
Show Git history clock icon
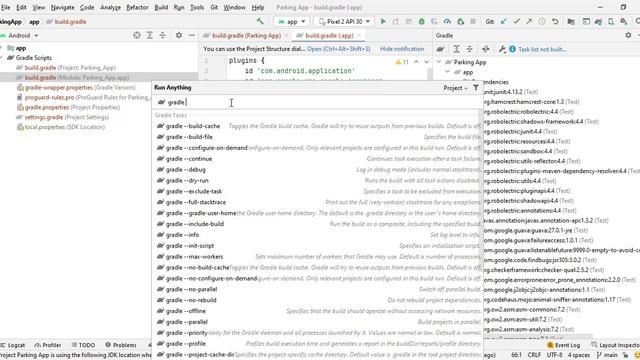pyautogui.click(x=542, y=21)
